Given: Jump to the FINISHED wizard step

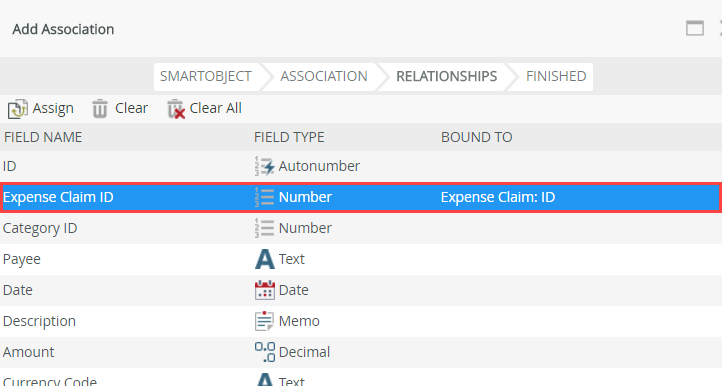Looking at the screenshot, I should coord(556,76).
